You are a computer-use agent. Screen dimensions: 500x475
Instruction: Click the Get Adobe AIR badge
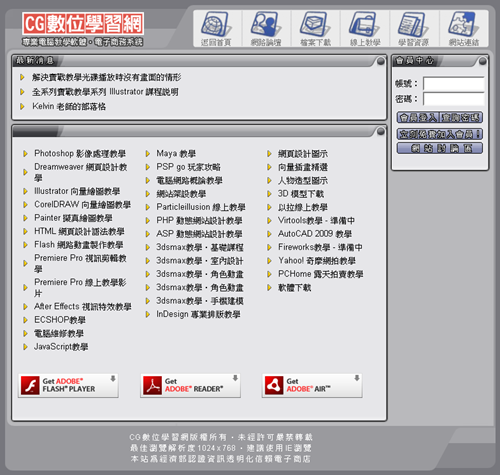coord(312,385)
